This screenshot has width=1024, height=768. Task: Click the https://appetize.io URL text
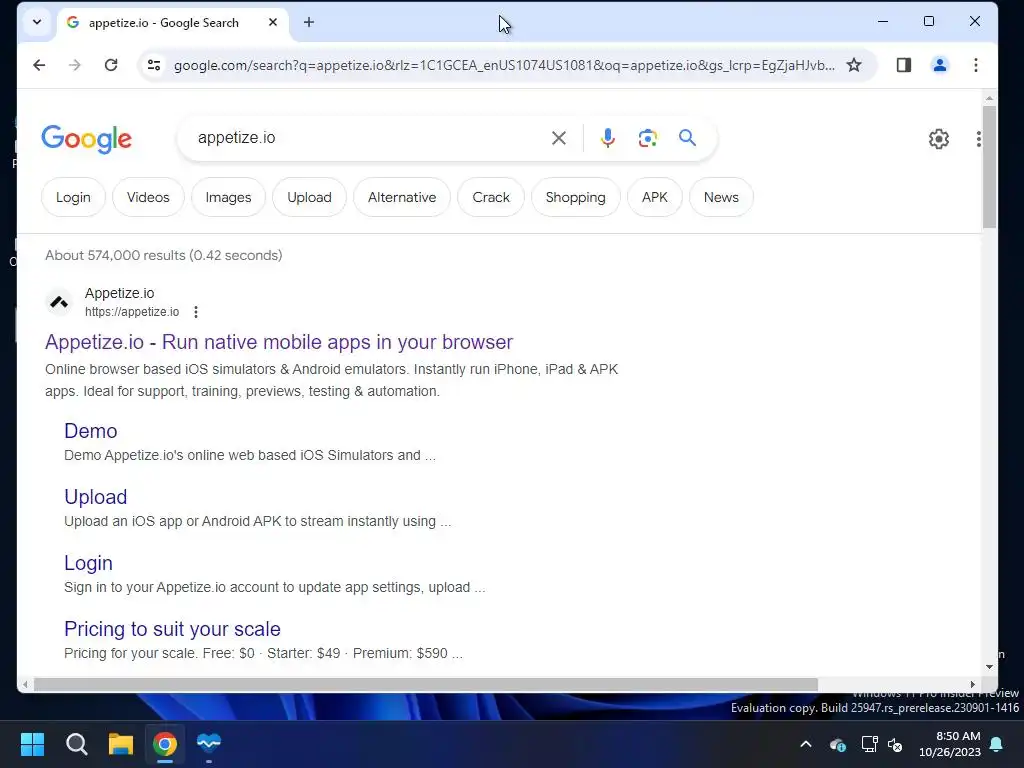pos(132,312)
